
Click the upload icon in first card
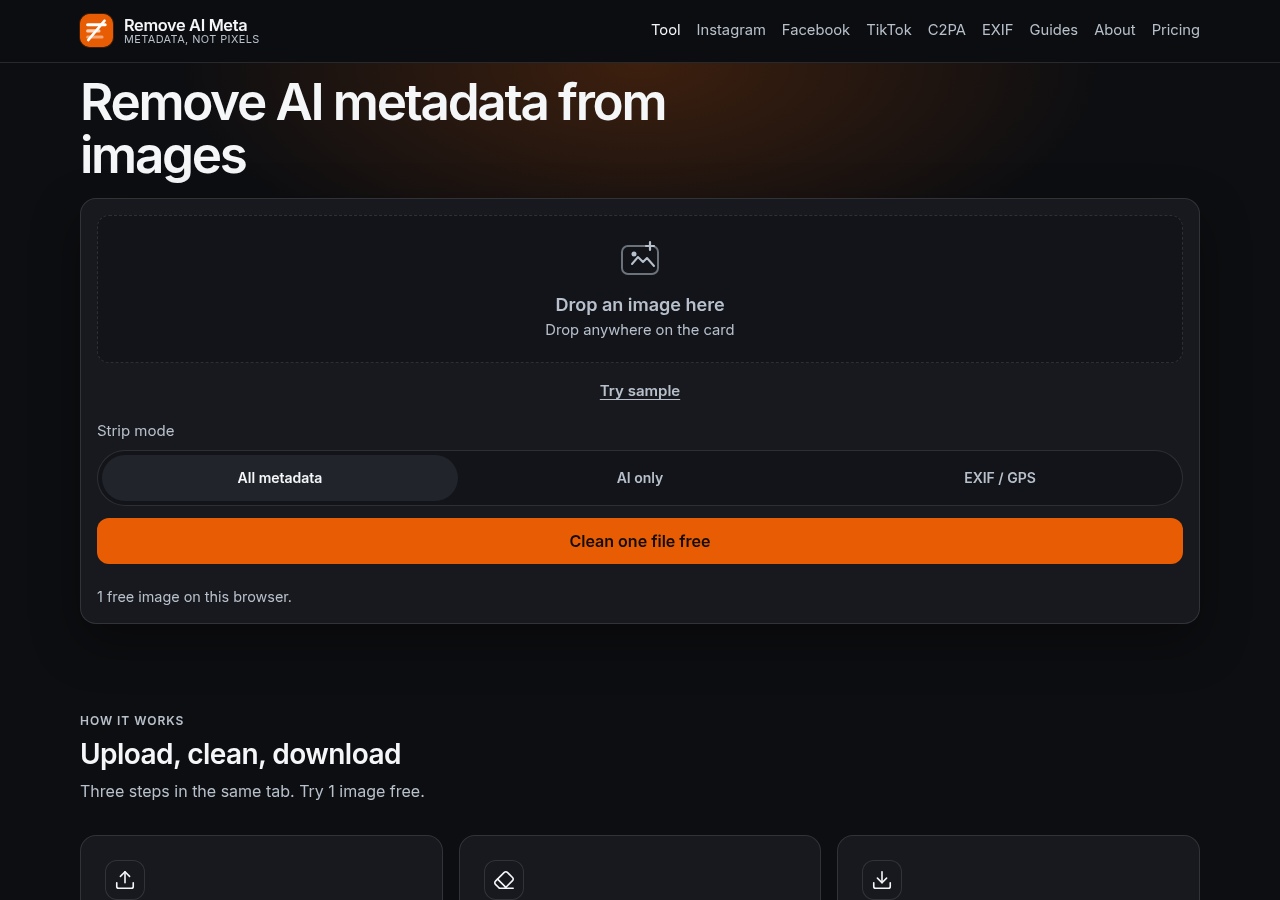click(x=125, y=879)
